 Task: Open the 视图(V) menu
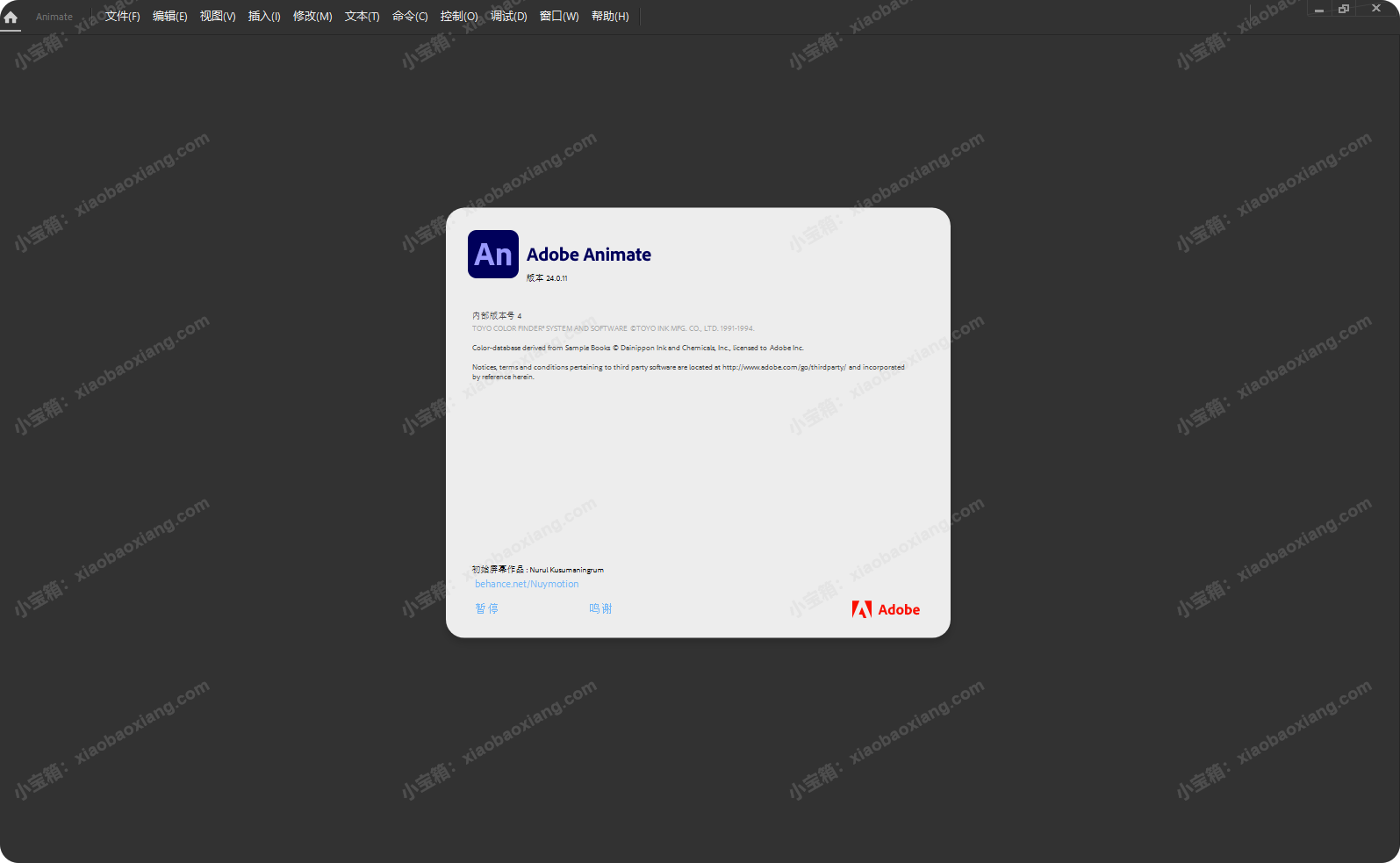tap(218, 17)
